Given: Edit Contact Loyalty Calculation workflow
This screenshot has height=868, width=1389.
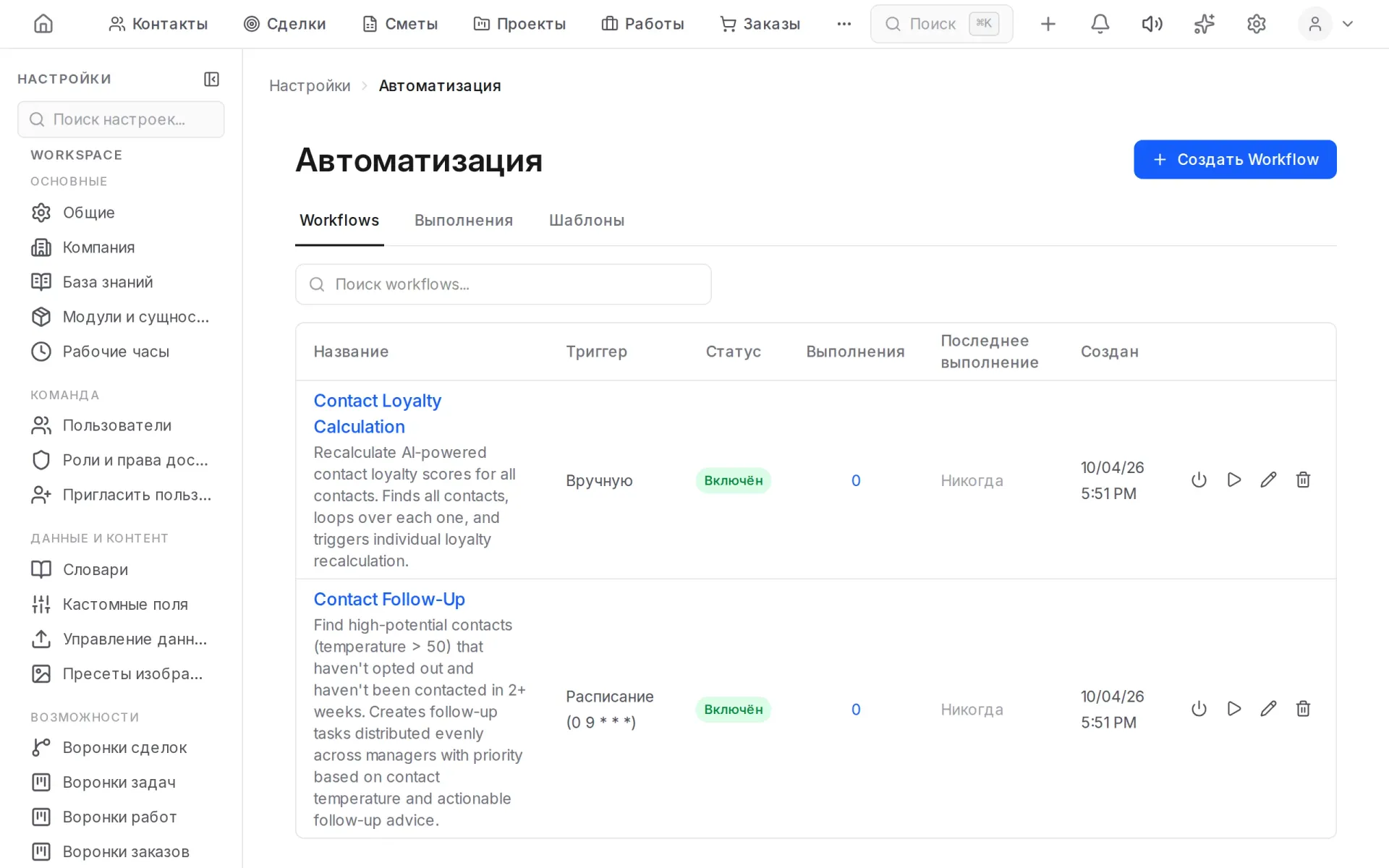Looking at the screenshot, I should tap(1268, 480).
